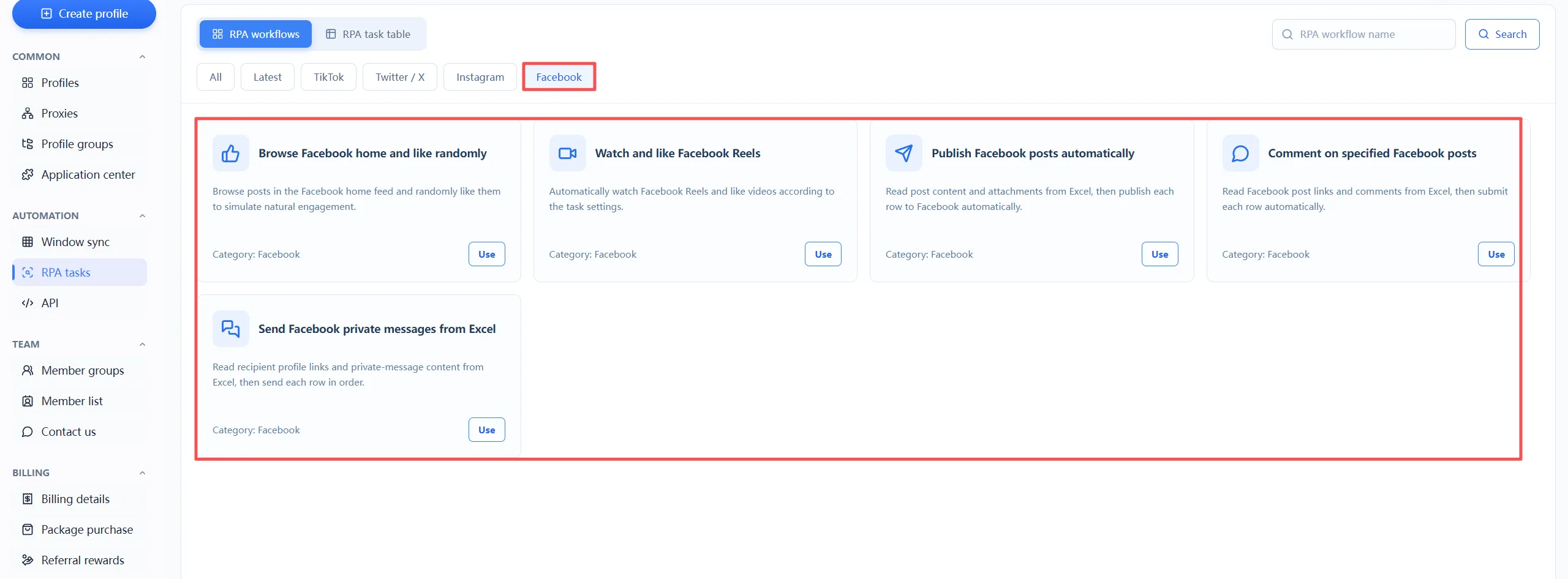Screen dimensions: 1568x579
Task: Click the video camera icon on Reels card
Action: tap(568, 153)
